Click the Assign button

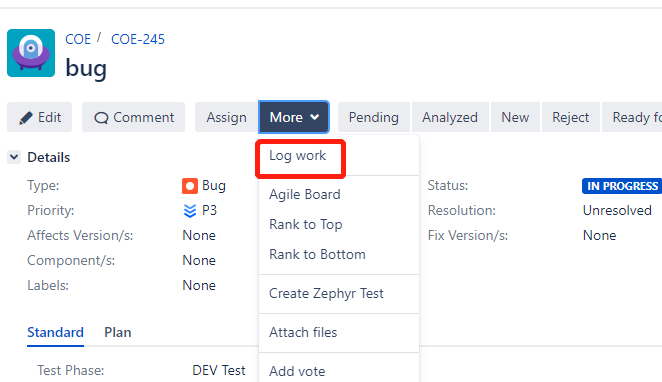(x=226, y=117)
